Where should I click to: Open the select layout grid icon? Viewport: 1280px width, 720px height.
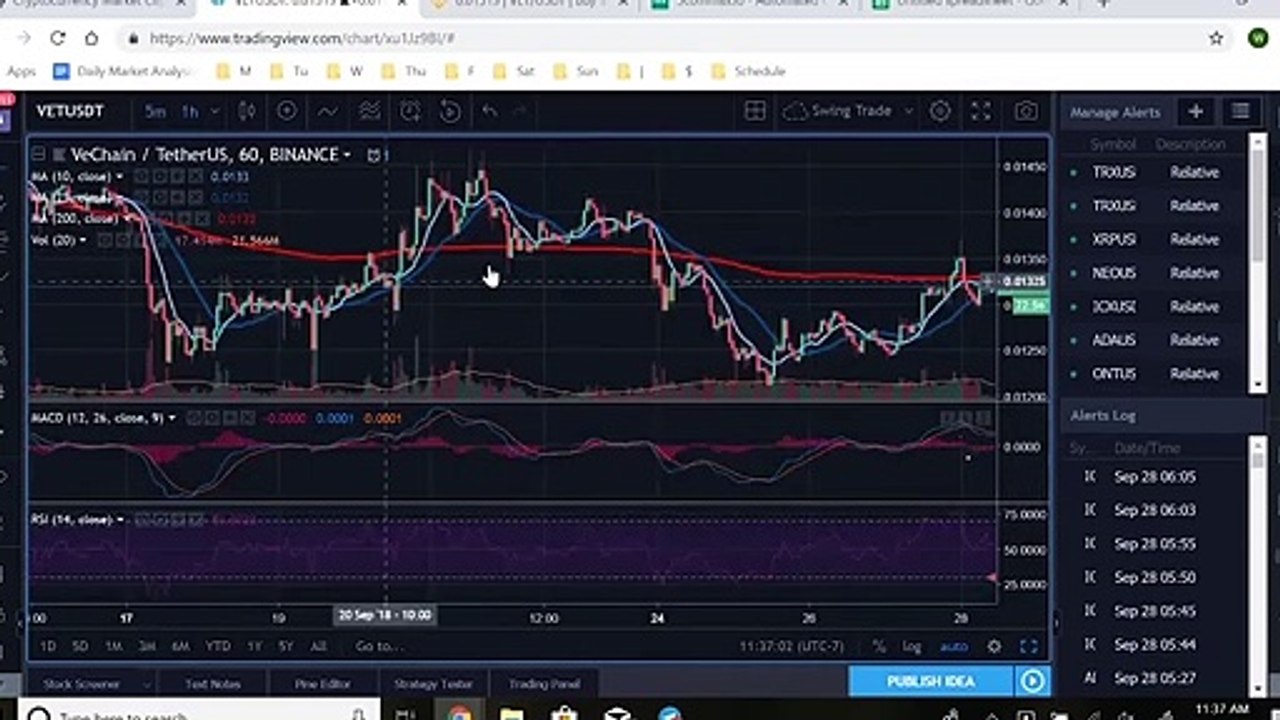pos(755,111)
